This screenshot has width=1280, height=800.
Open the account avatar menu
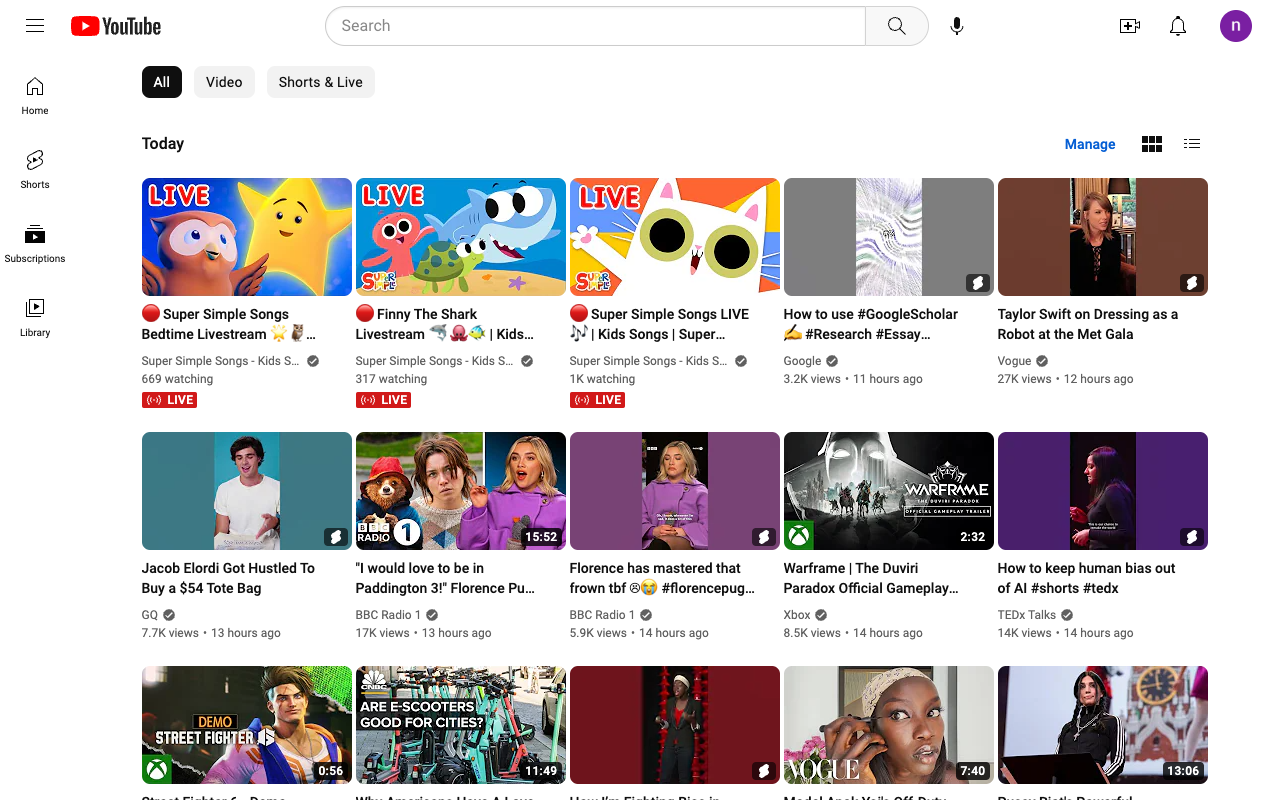pyautogui.click(x=1236, y=26)
